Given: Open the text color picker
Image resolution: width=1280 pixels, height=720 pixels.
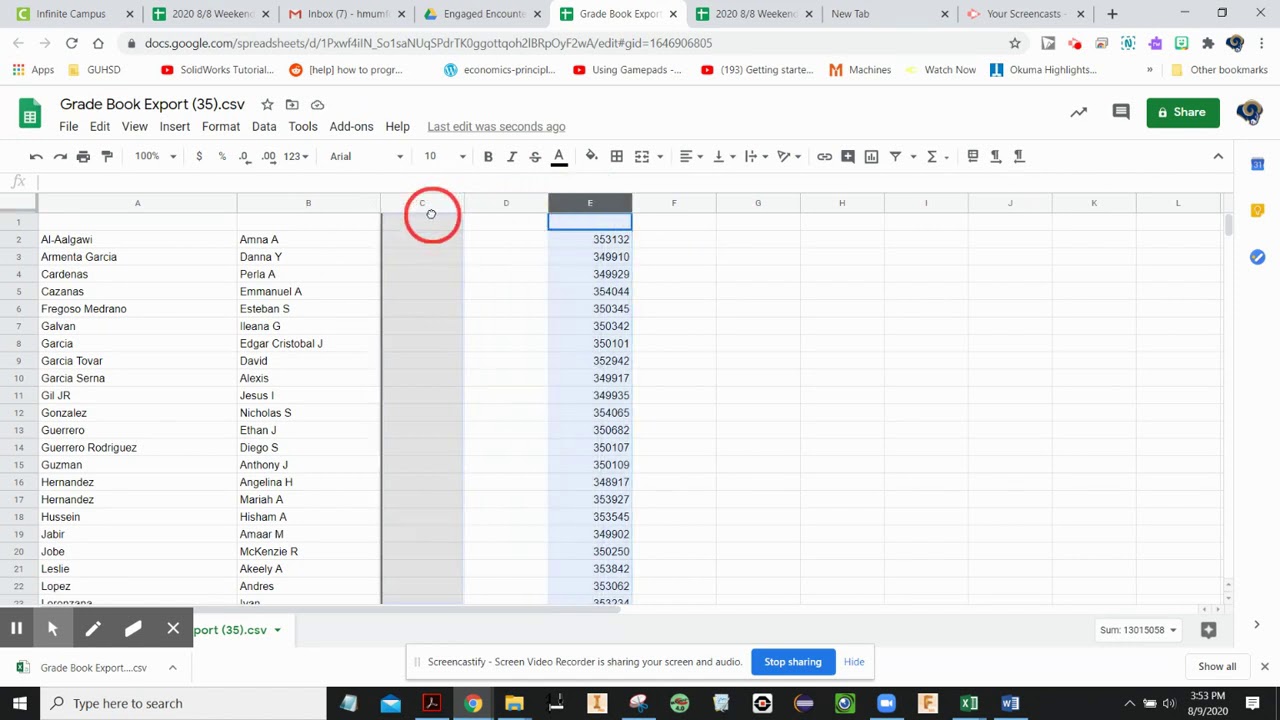Looking at the screenshot, I should pos(559,156).
